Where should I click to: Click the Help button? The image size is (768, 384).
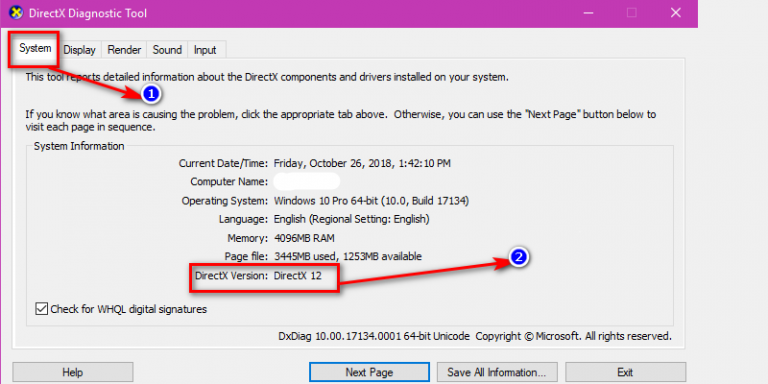(x=72, y=372)
